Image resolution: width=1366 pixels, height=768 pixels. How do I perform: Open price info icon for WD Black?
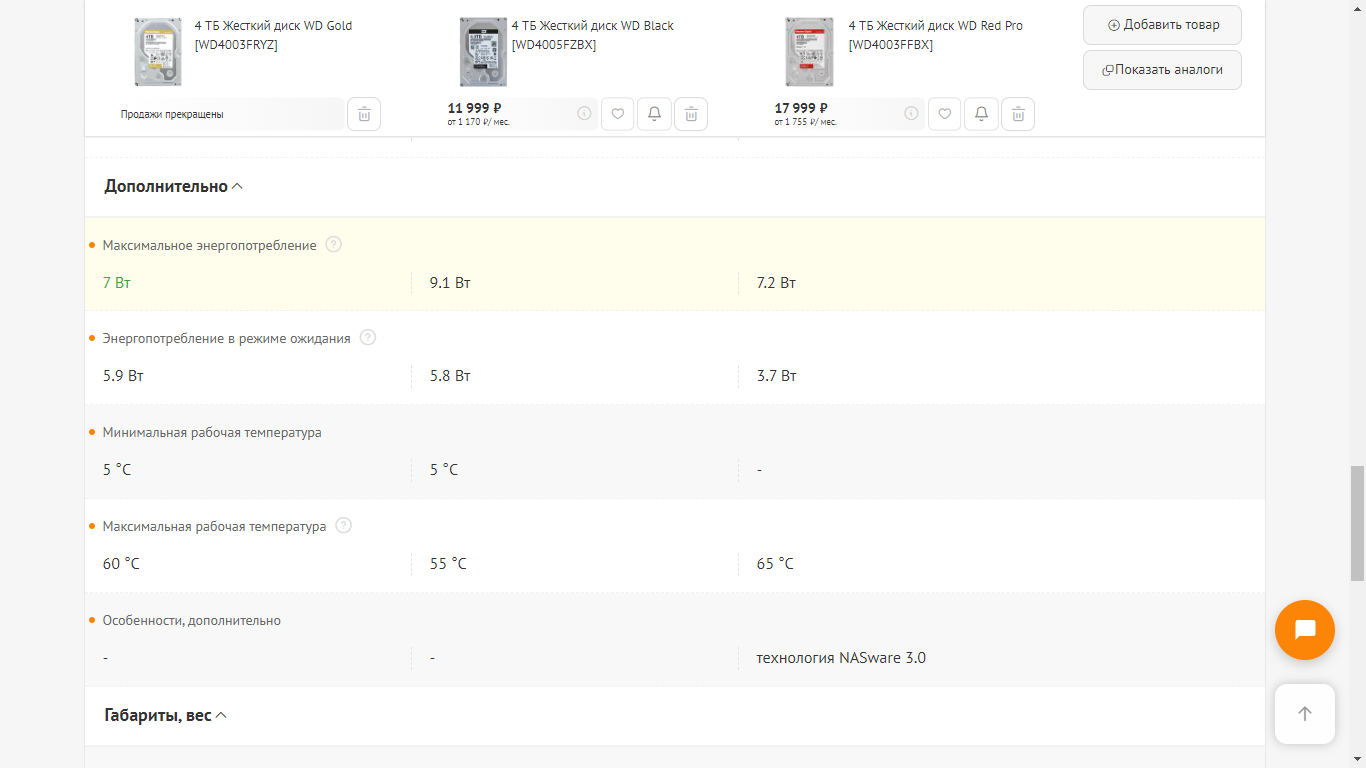coord(584,114)
